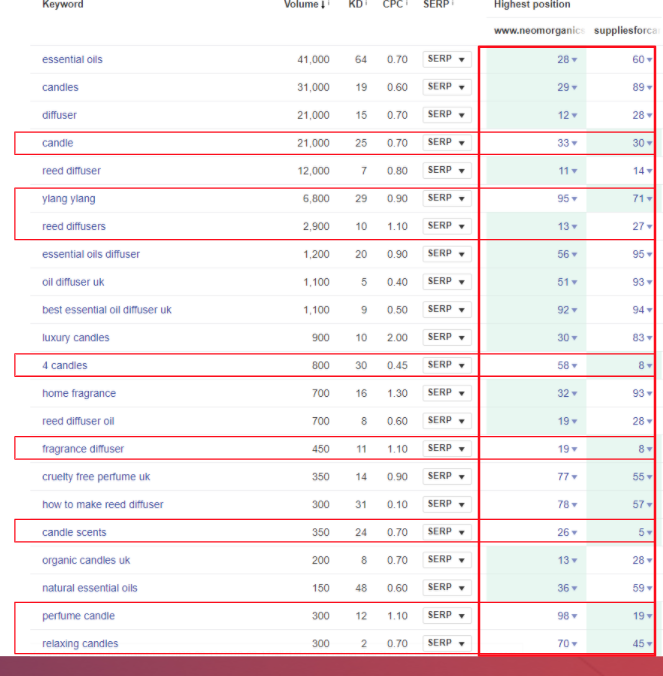The width and height of the screenshot is (663, 676).
Task: Open the 'luxury candles' keyword link
Action: (x=76, y=338)
